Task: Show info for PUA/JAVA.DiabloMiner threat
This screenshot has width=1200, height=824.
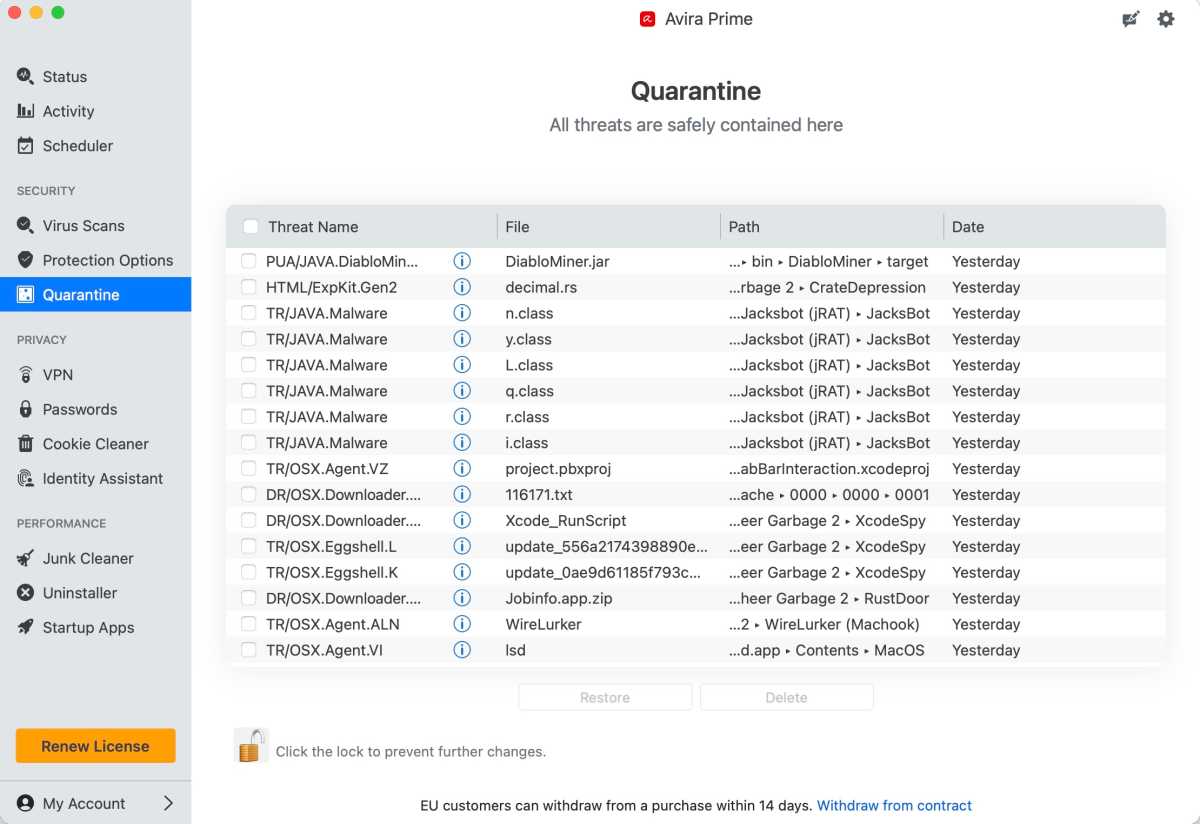Action: (462, 261)
